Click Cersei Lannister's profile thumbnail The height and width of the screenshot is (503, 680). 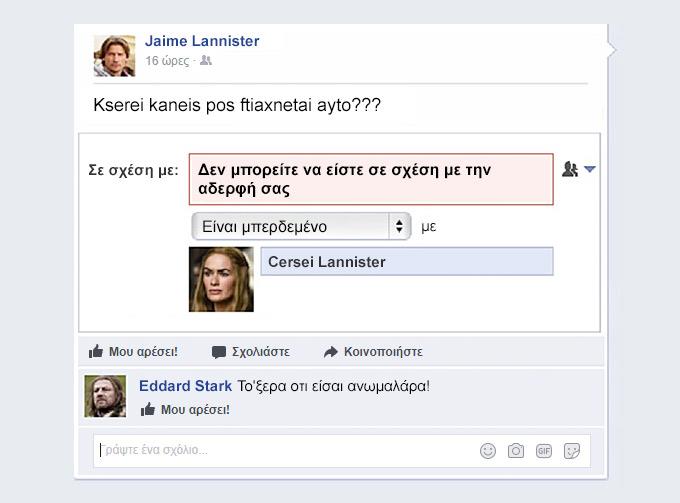pyautogui.click(x=221, y=279)
